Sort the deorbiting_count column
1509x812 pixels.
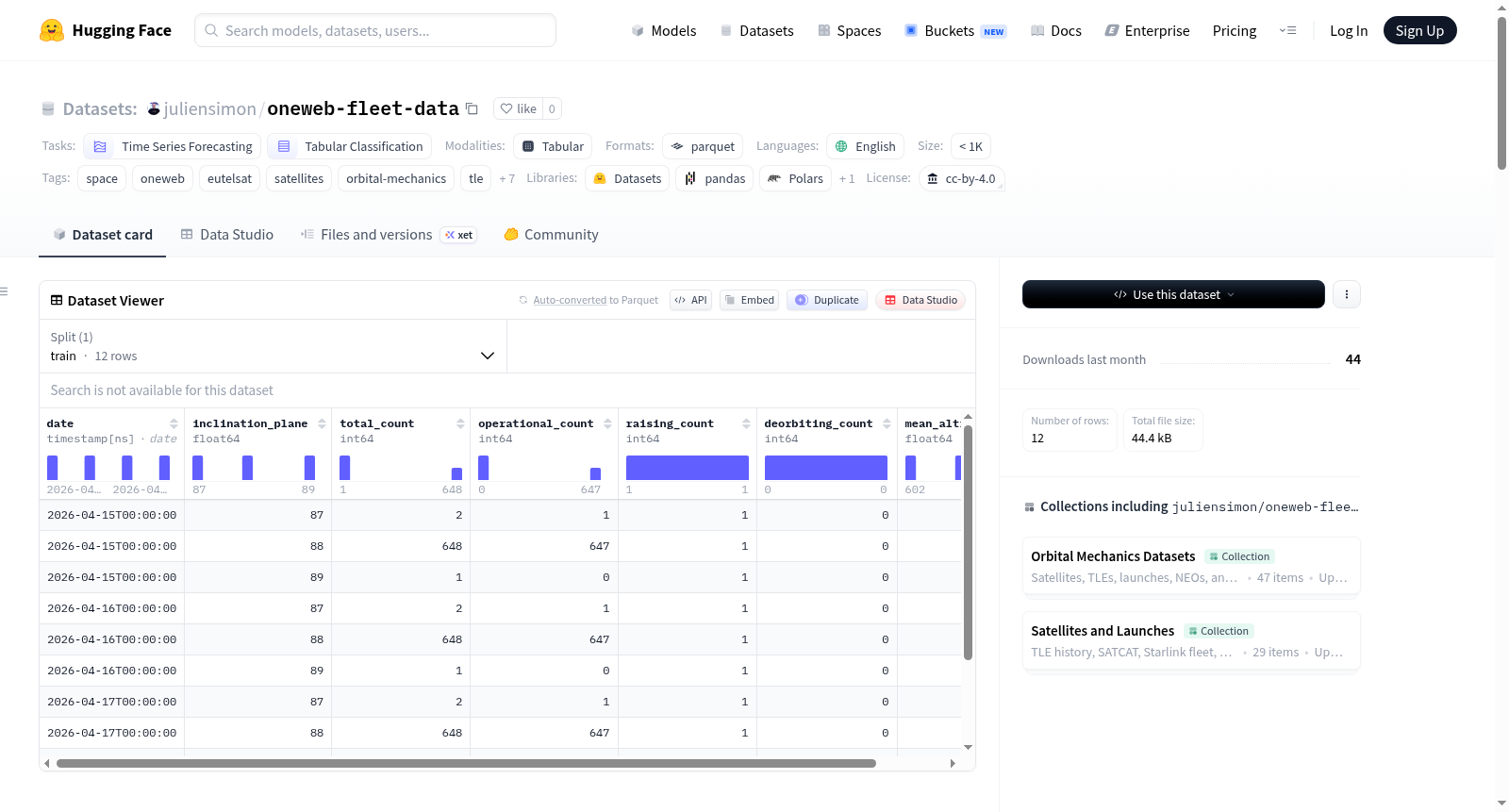pos(887,423)
